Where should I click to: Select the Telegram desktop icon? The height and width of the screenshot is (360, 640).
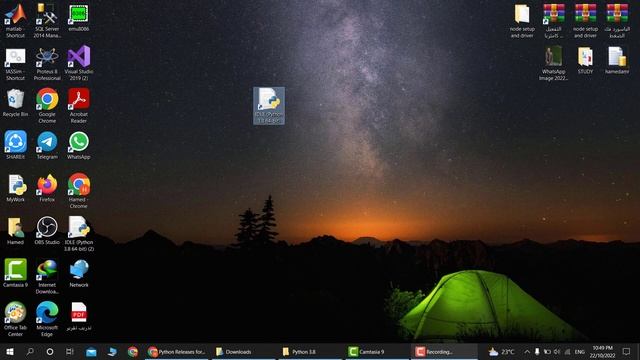47,145
